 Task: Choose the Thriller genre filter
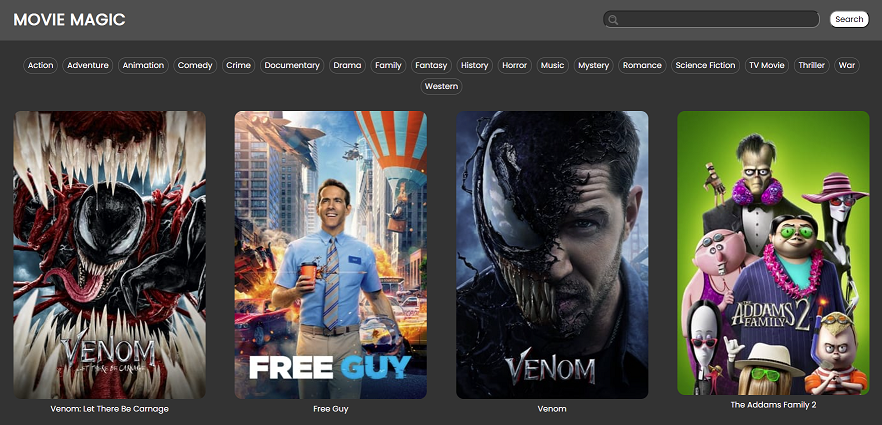(x=812, y=65)
